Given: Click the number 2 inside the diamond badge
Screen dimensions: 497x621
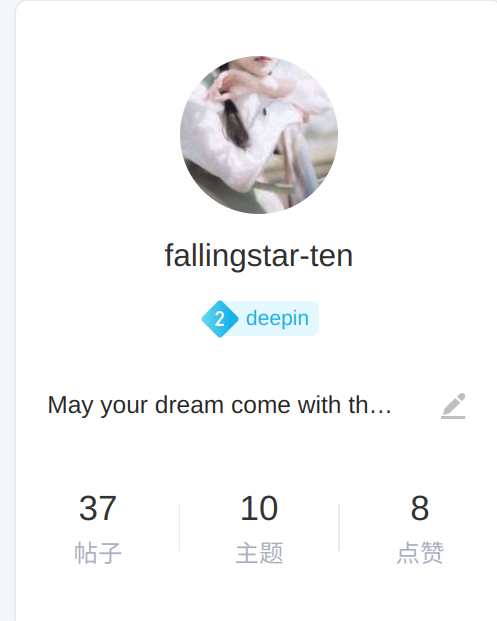Looking at the screenshot, I should tap(220, 319).
